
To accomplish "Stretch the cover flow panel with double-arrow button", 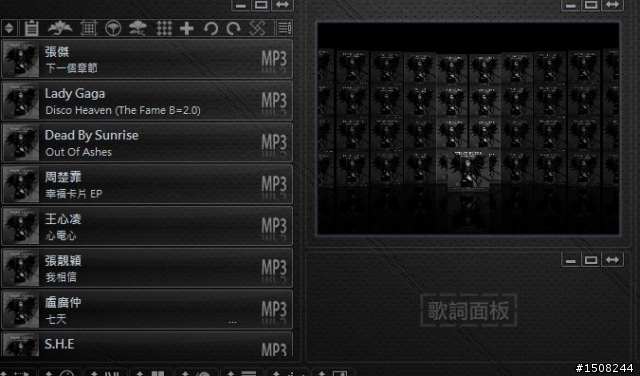I will (612, 5).
